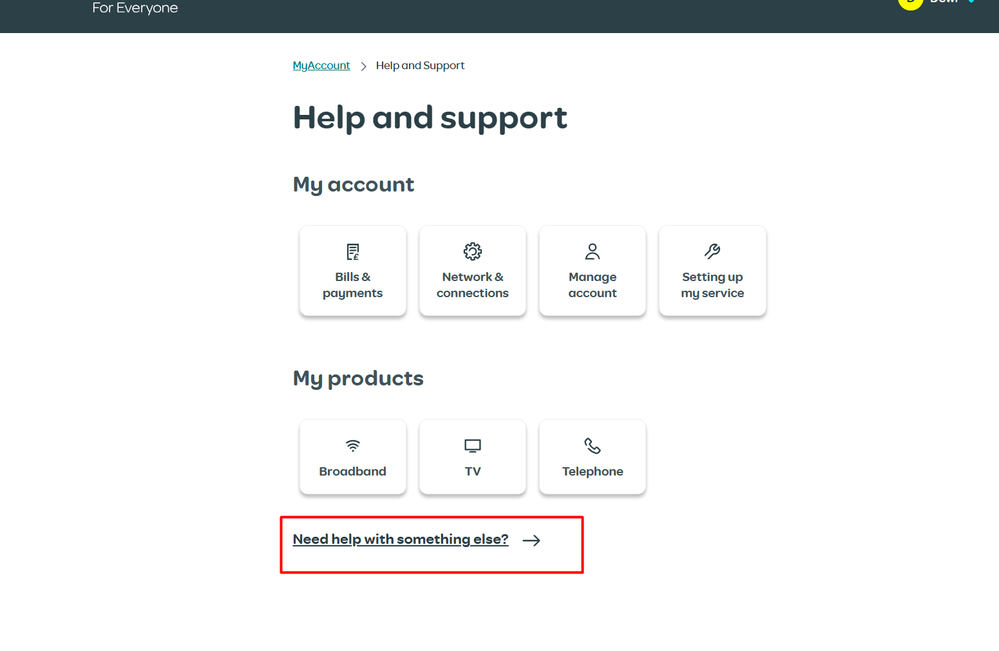The image size is (999, 651).
Task: Open the Broadband wifi icon
Action: [352, 445]
